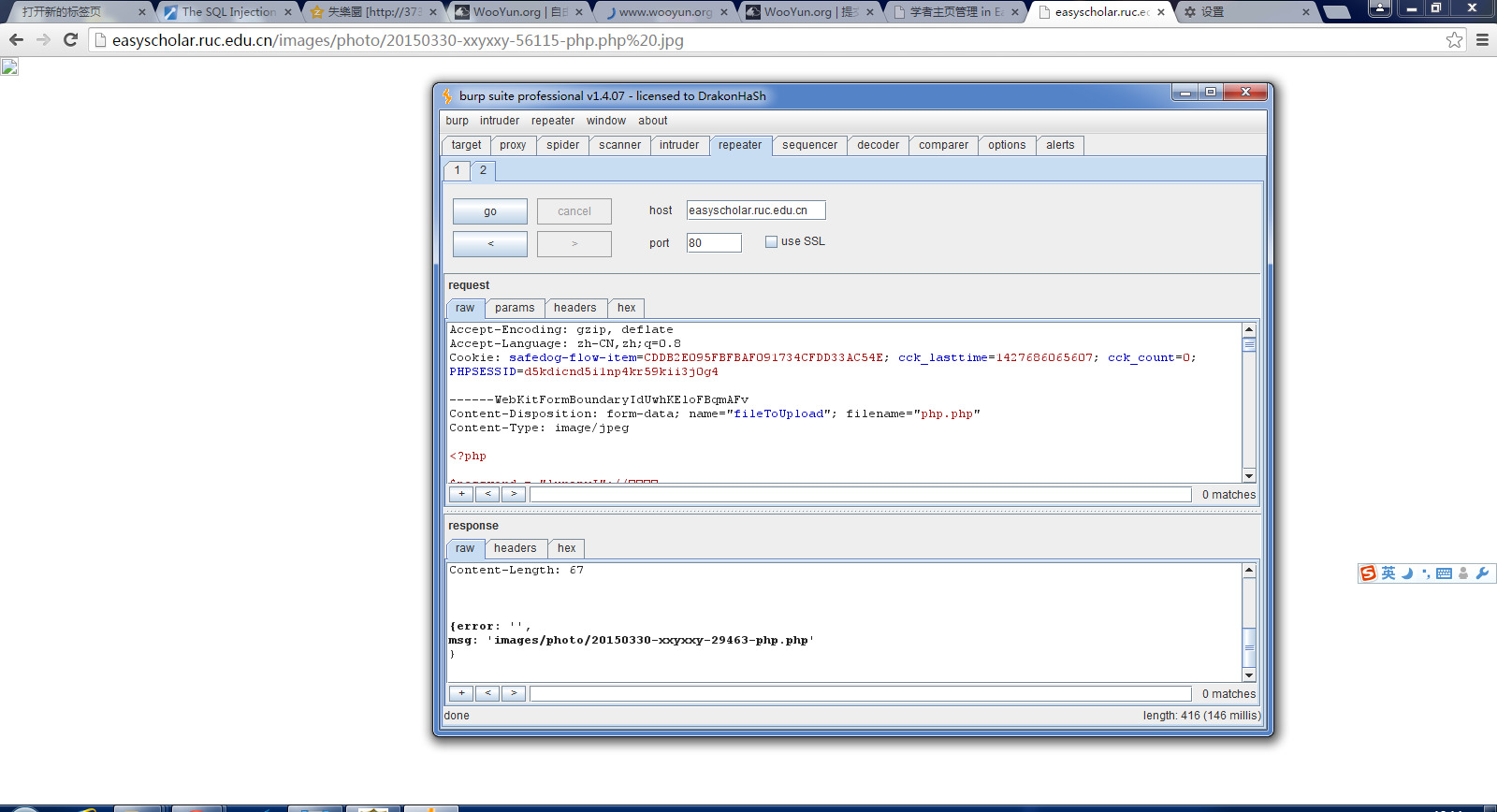
Task: Click the Burp Suite lightning logo icon
Action: tap(447, 95)
